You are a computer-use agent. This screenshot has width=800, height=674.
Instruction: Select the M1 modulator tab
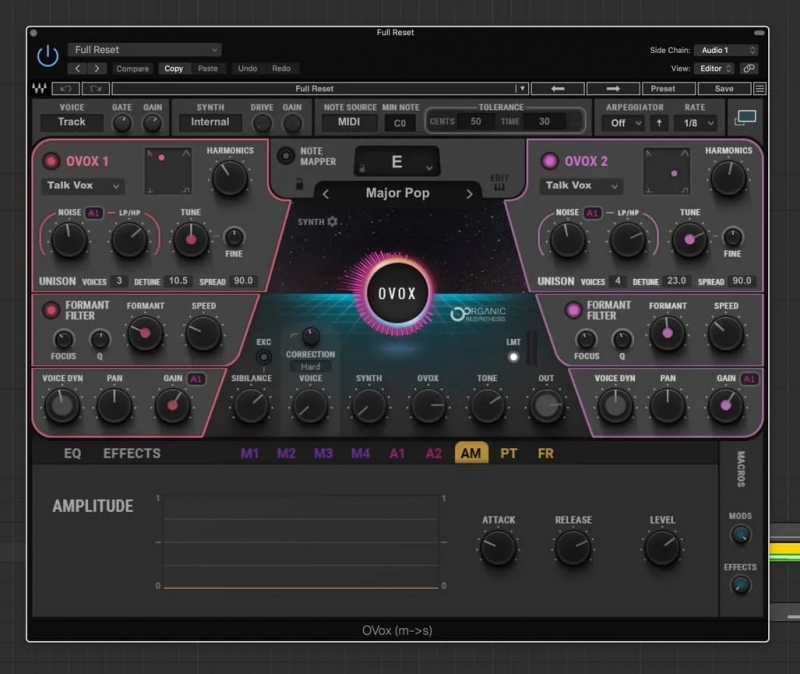point(249,454)
